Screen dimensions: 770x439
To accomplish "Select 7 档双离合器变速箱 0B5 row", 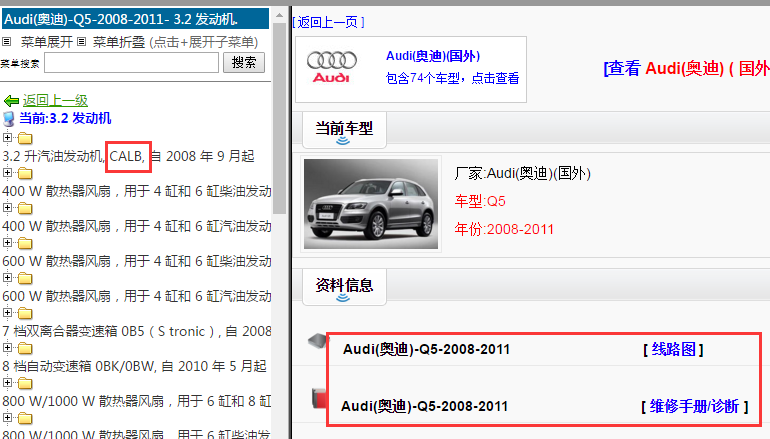I will coord(137,331).
